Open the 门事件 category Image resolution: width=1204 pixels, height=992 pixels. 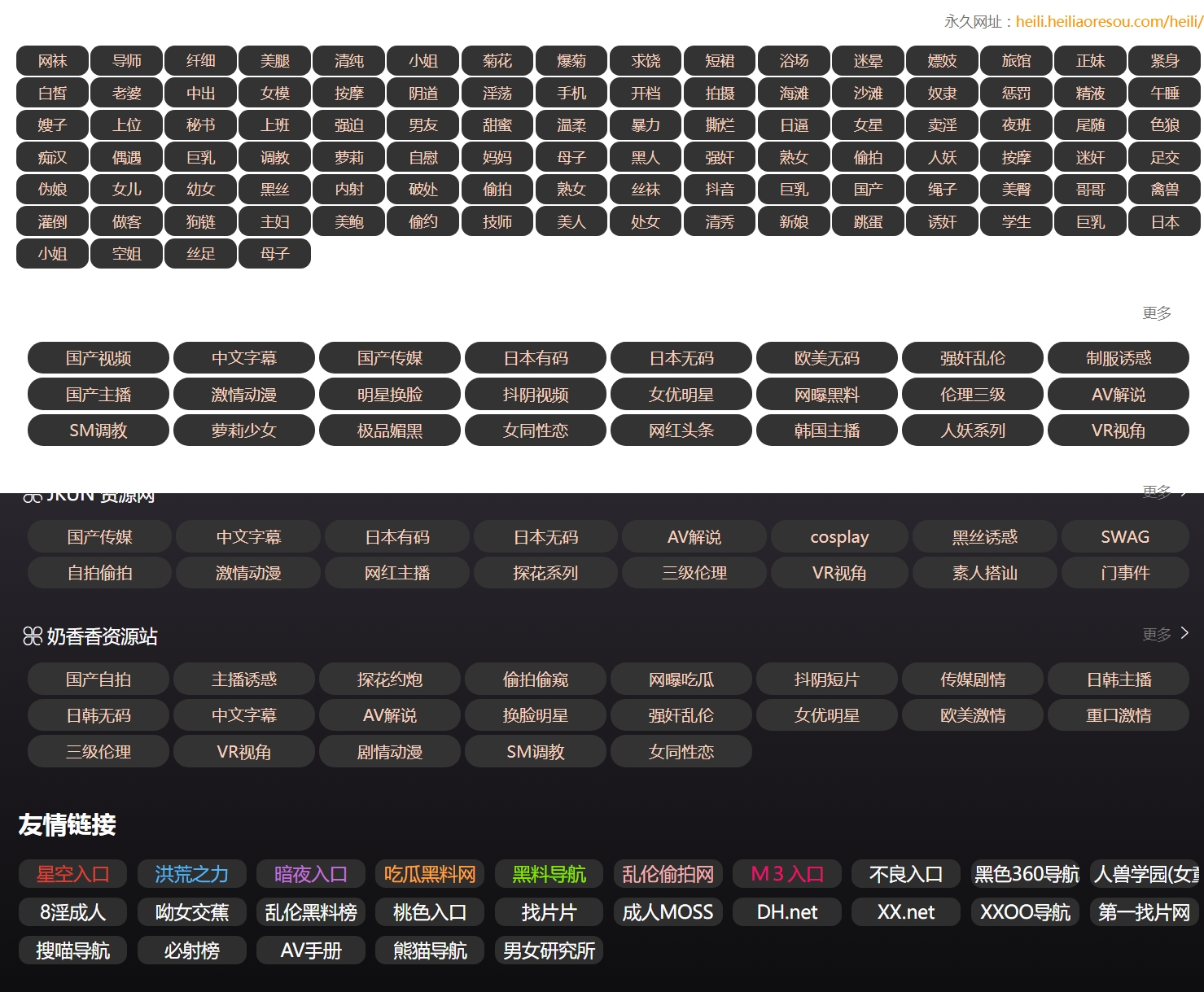coord(1124,573)
